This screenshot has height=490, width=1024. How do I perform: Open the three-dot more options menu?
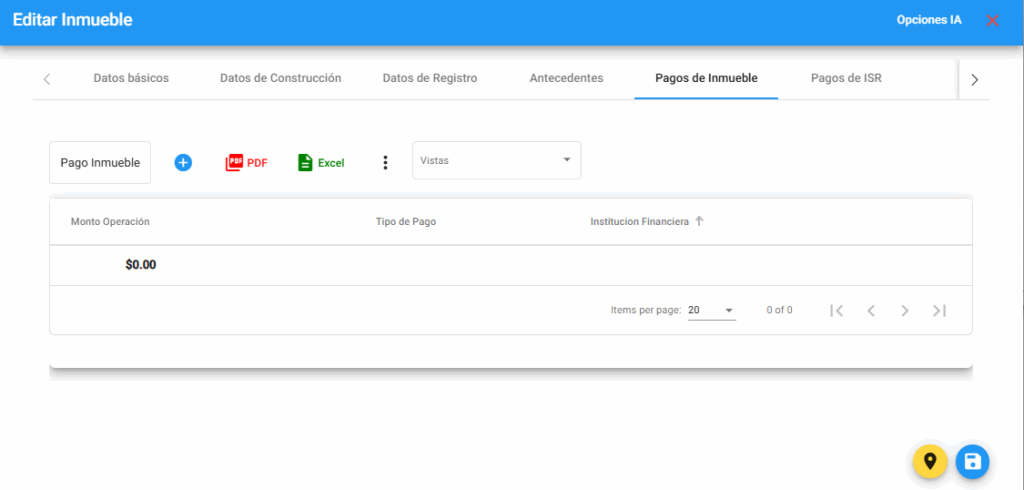385,162
